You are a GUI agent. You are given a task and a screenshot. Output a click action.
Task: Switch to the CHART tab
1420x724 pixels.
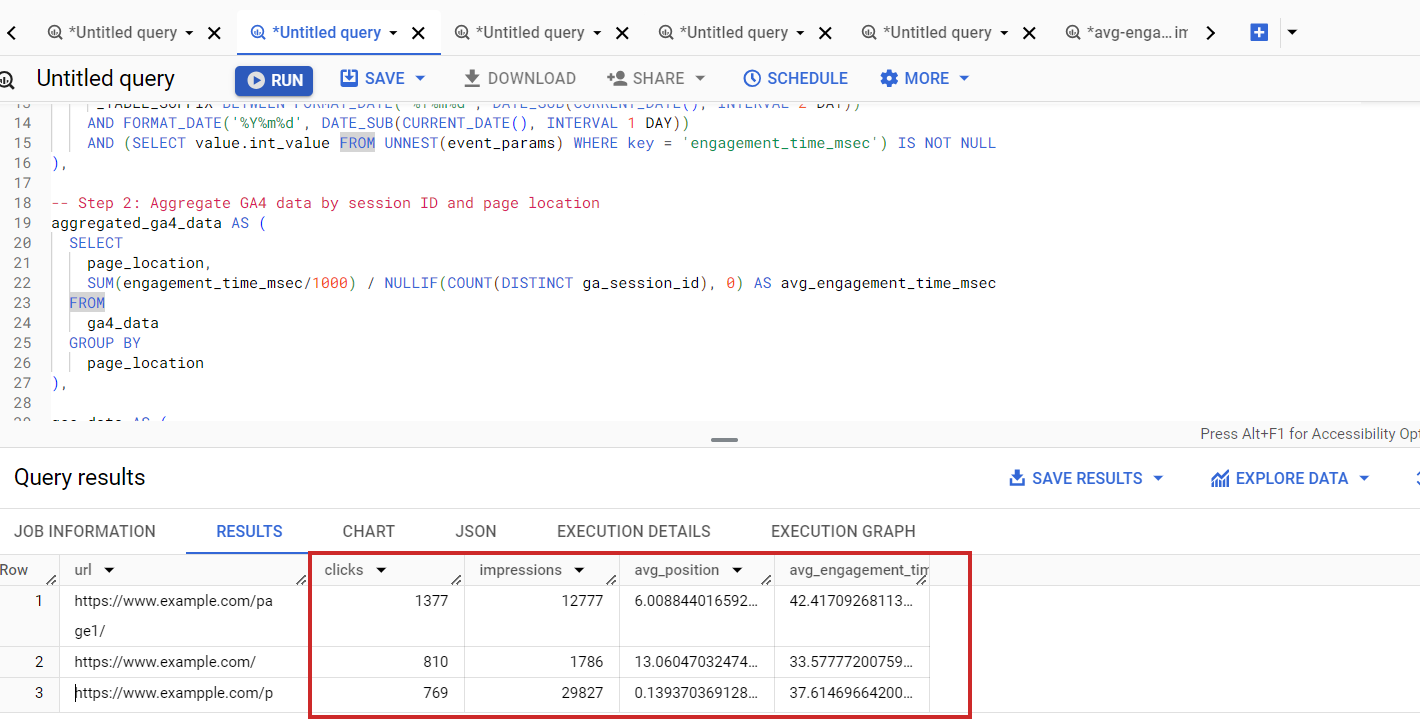pos(368,531)
